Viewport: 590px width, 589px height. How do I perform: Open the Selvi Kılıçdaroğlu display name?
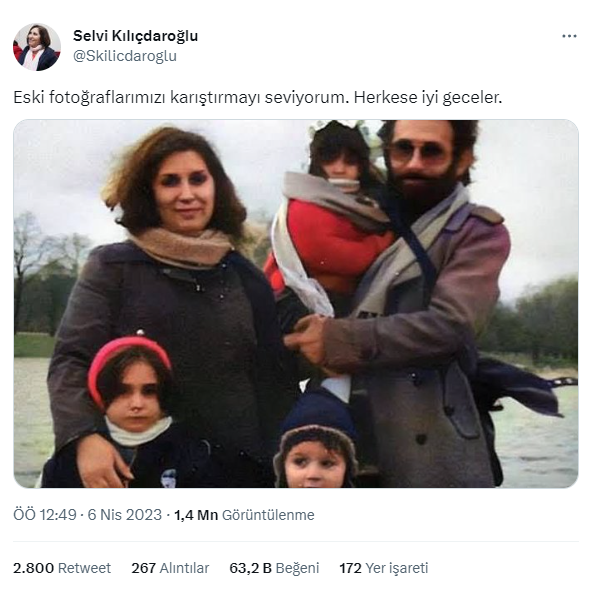tap(135, 36)
